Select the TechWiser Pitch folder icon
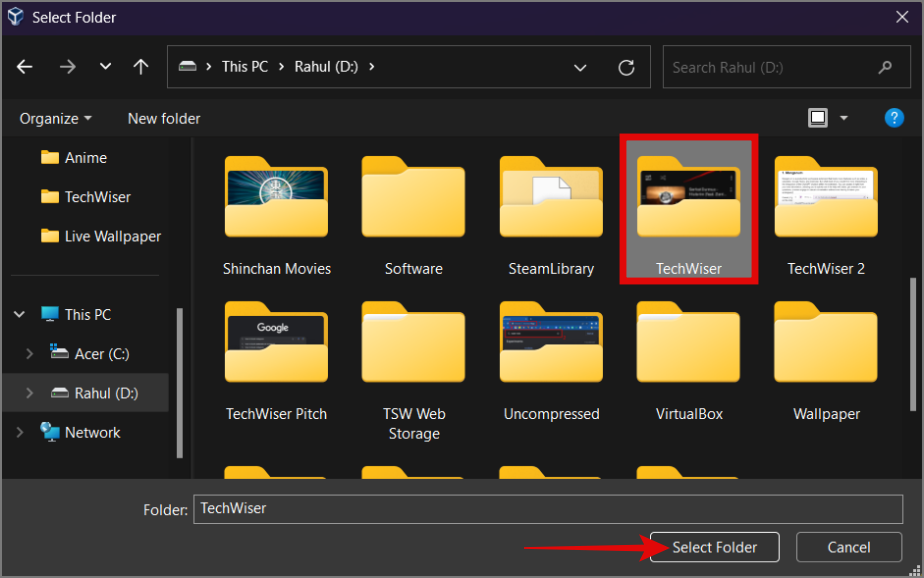The image size is (924, 578). pyautogui.click(x=276, y=342)
